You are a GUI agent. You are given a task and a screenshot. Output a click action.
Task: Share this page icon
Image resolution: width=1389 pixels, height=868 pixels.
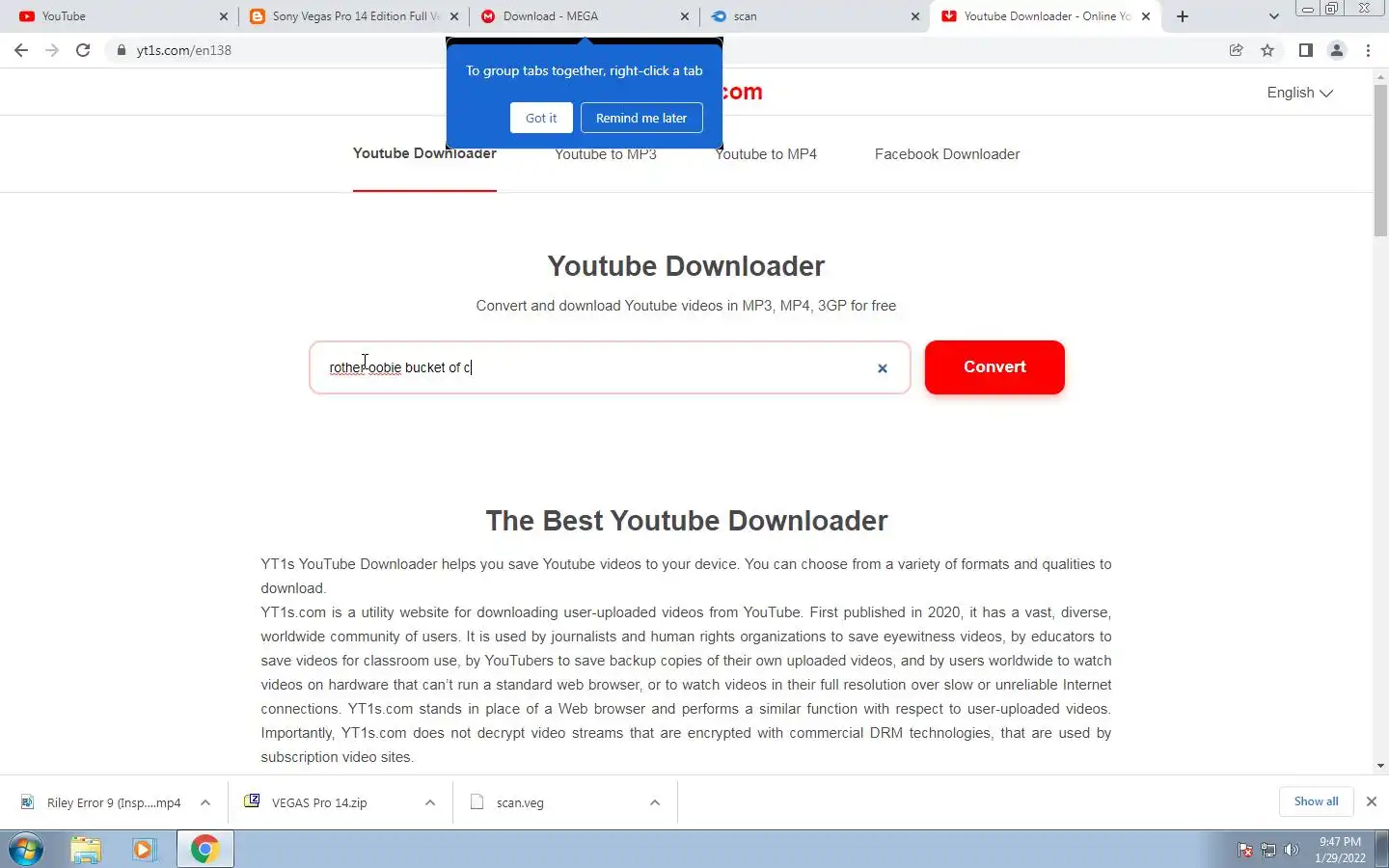coord(1236,50)
